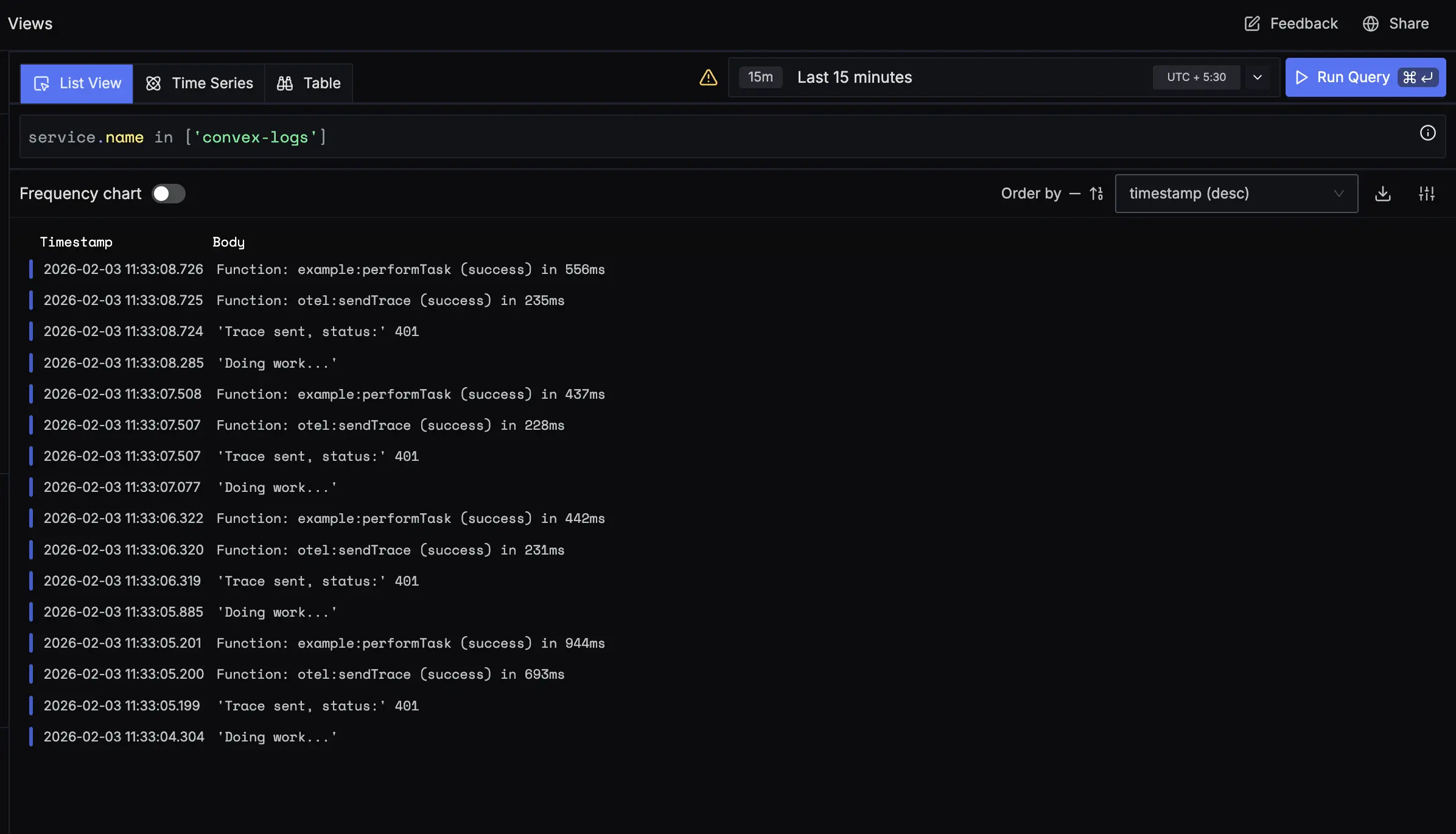Switch to the Table view tab

[x=309, y=83]
